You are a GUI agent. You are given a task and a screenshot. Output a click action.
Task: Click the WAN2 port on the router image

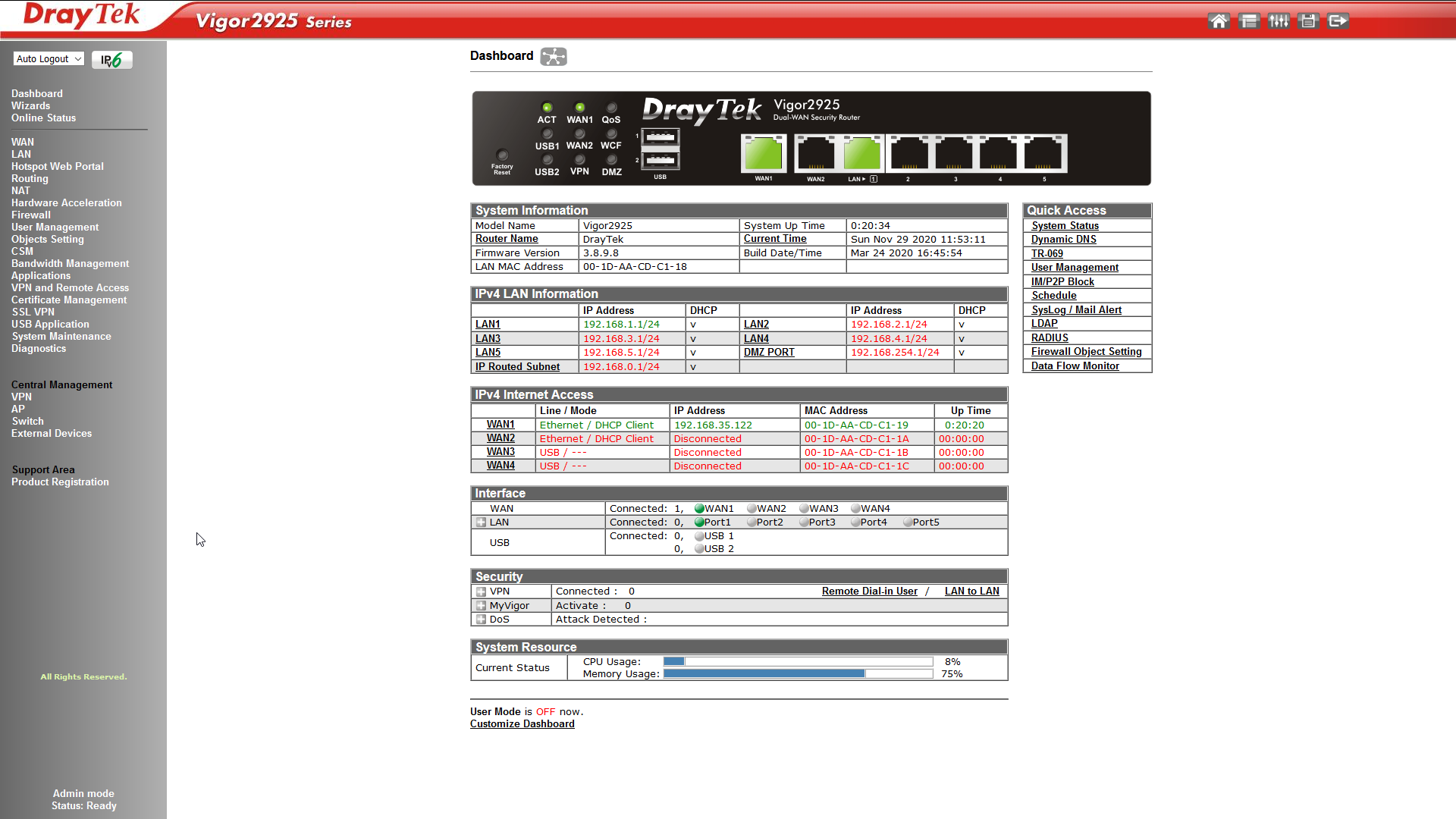click(x=815, y=154)
